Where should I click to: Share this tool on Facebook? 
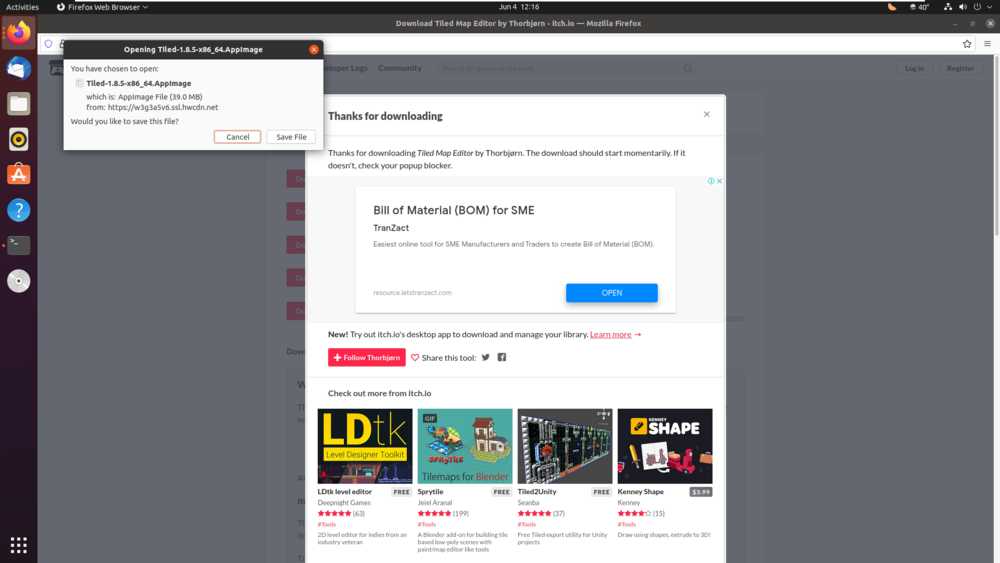[502, 357]
